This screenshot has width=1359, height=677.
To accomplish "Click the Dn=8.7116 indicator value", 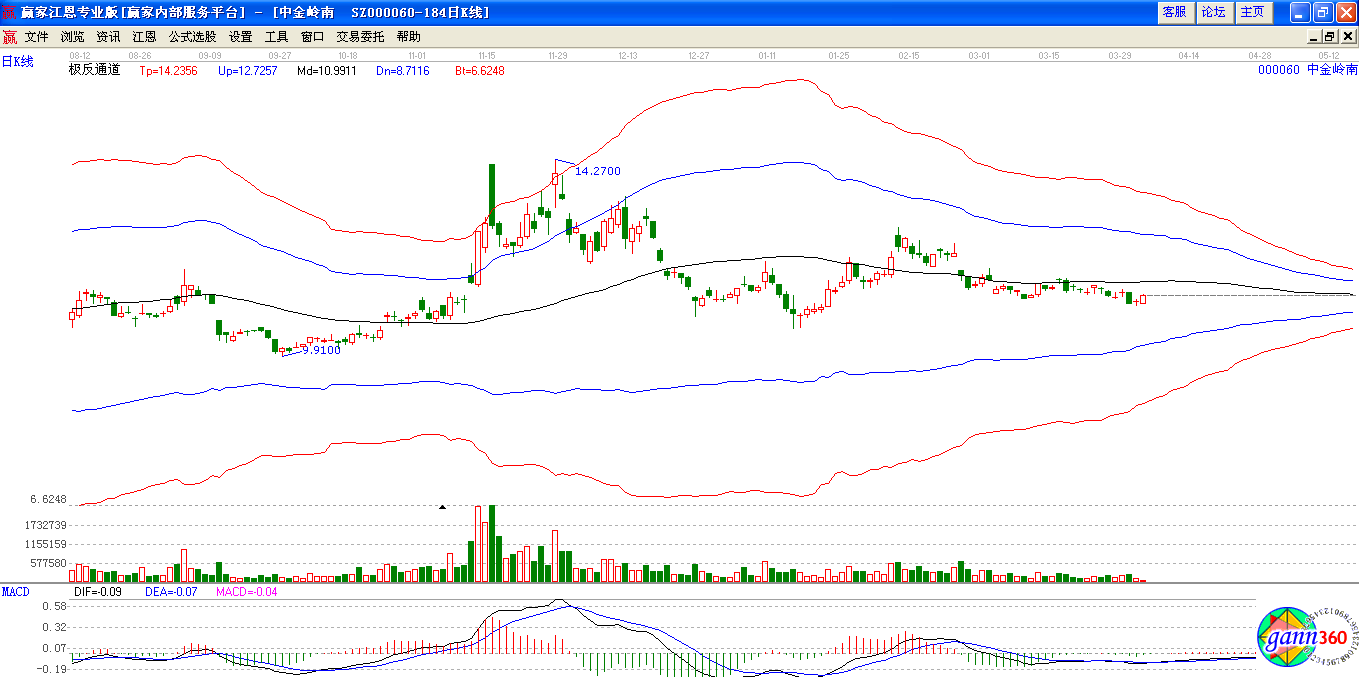I will pos(403,71).
